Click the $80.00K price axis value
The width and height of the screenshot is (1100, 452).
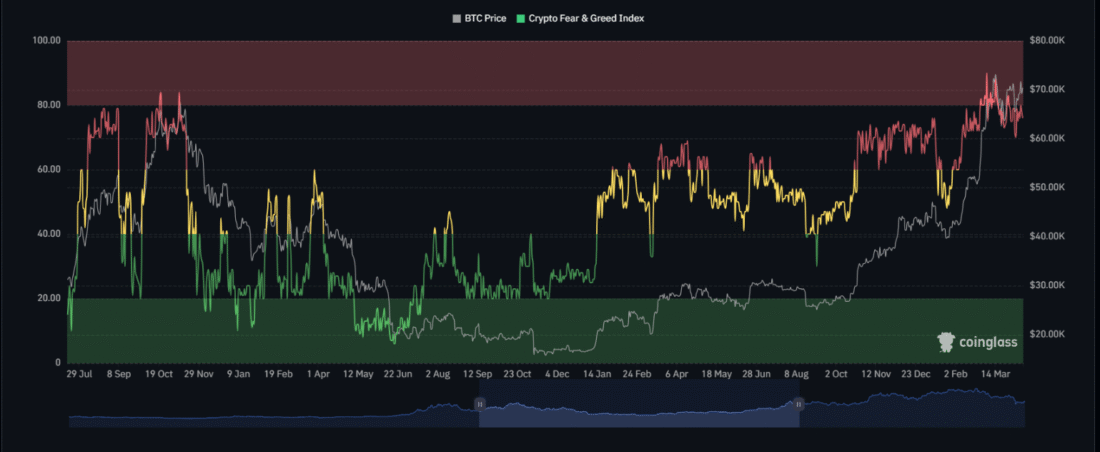point(1047,41)
